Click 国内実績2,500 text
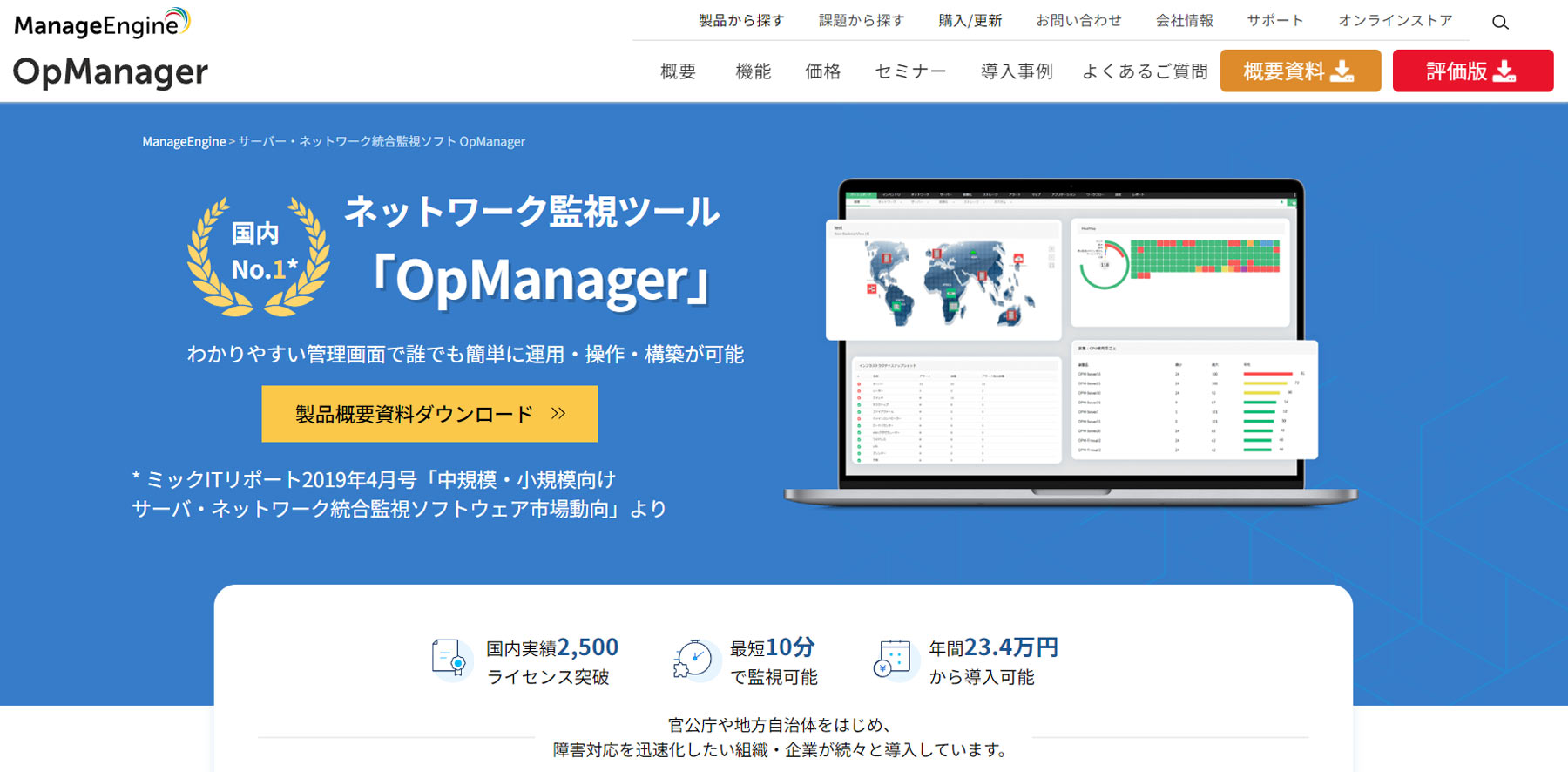The height and width of the screenshot is (772, 1568). (x=552, y=647)
